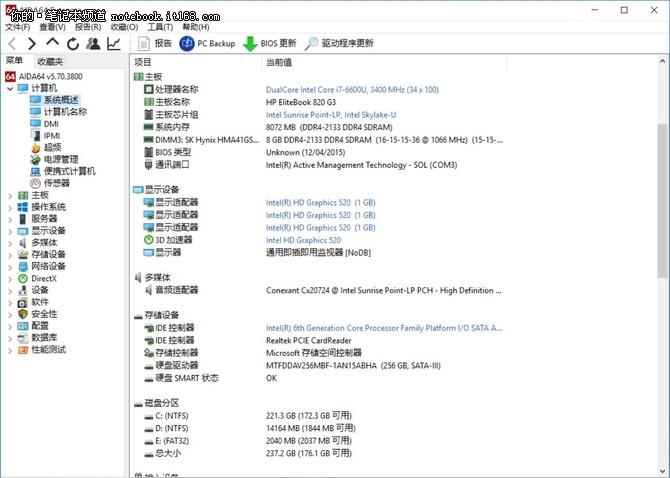This screenshot has height=478, width=670.
Task: Select the 3D 加速器 row icon
Action: [x=149, y=240]
